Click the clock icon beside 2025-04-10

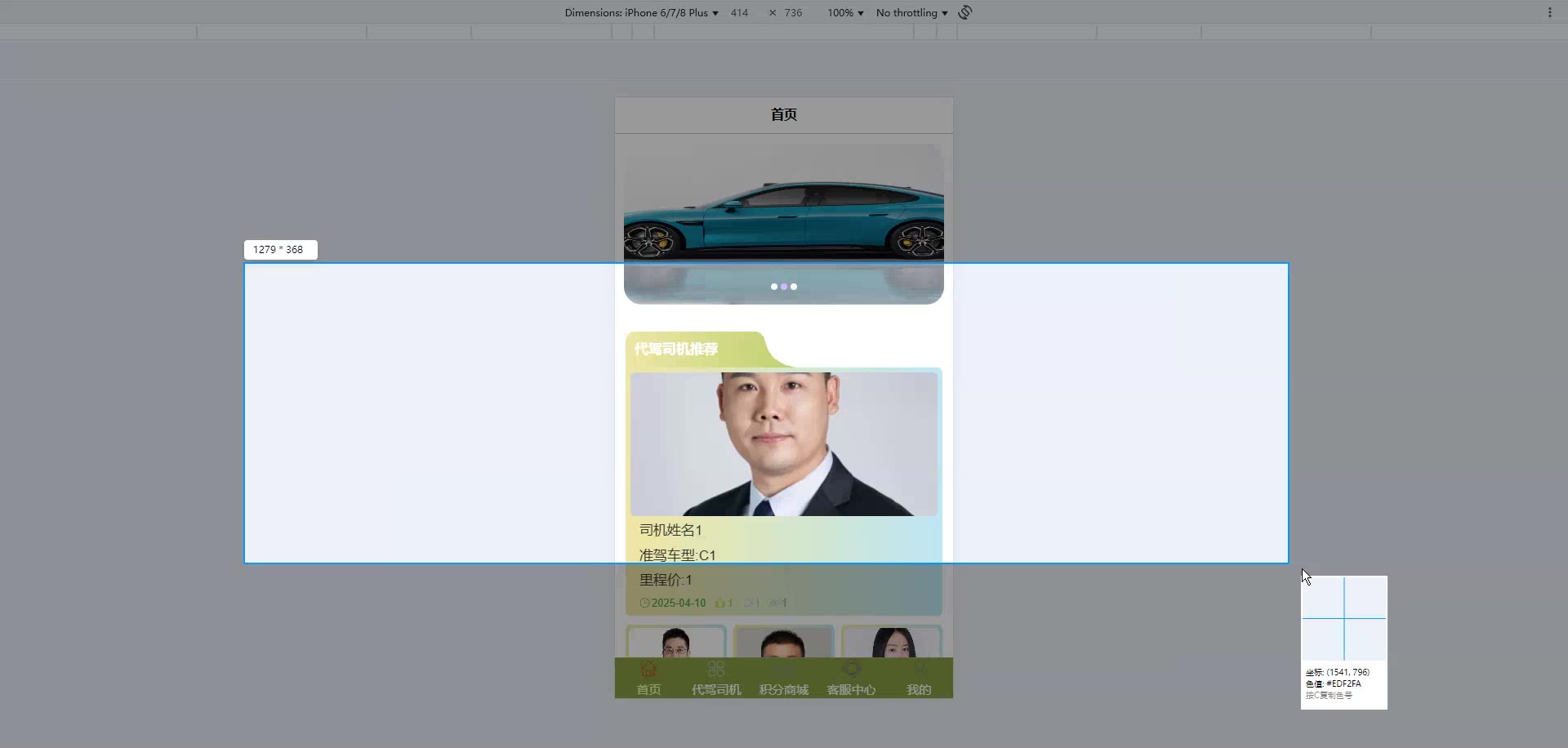(x=644, y=603)
